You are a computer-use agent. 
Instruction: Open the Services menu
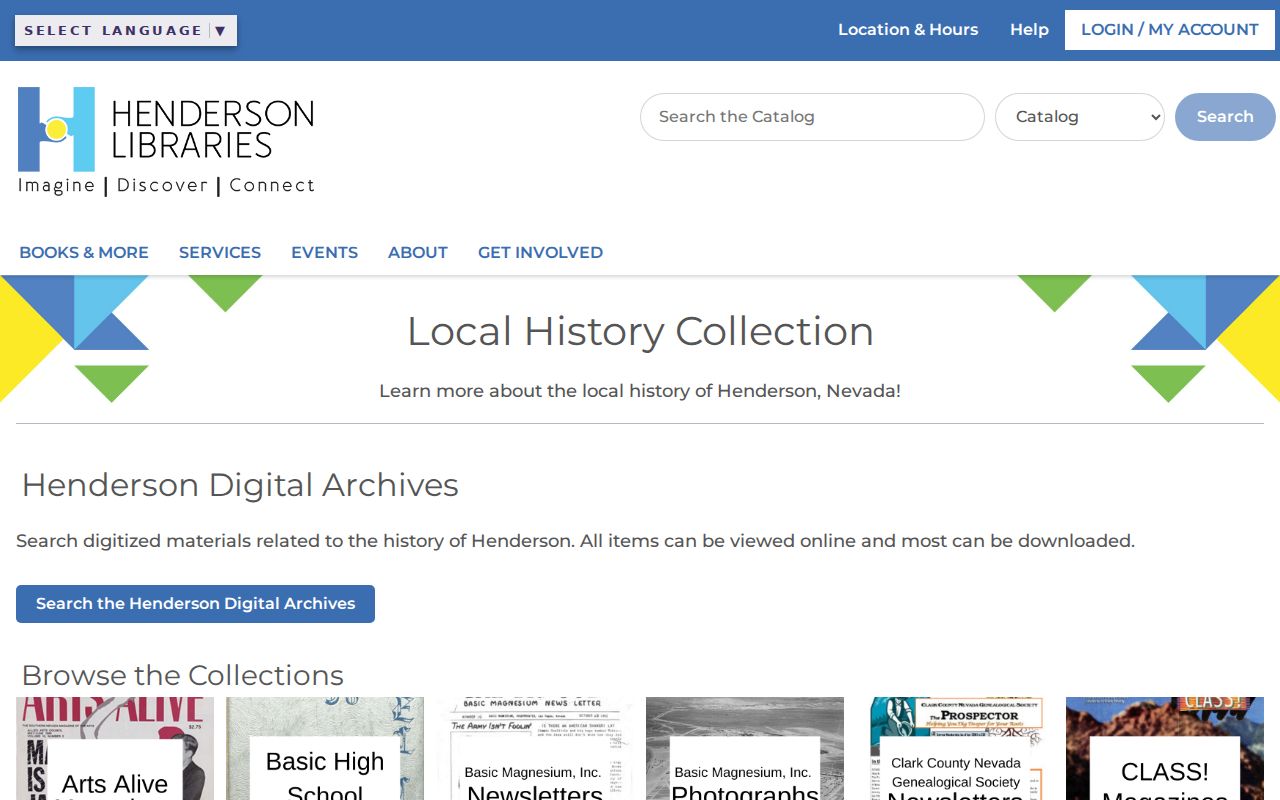(220, 253)
